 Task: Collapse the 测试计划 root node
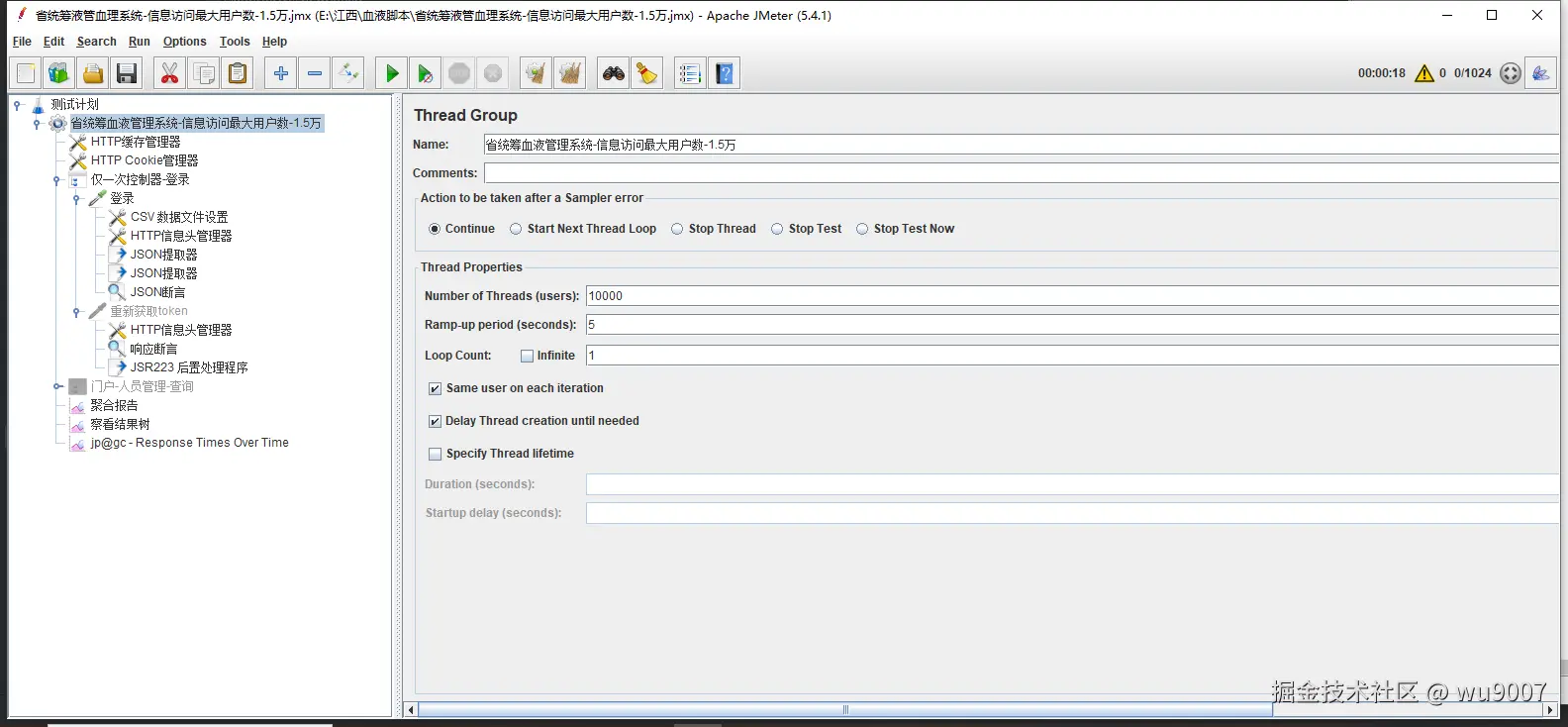click(17, 104)
